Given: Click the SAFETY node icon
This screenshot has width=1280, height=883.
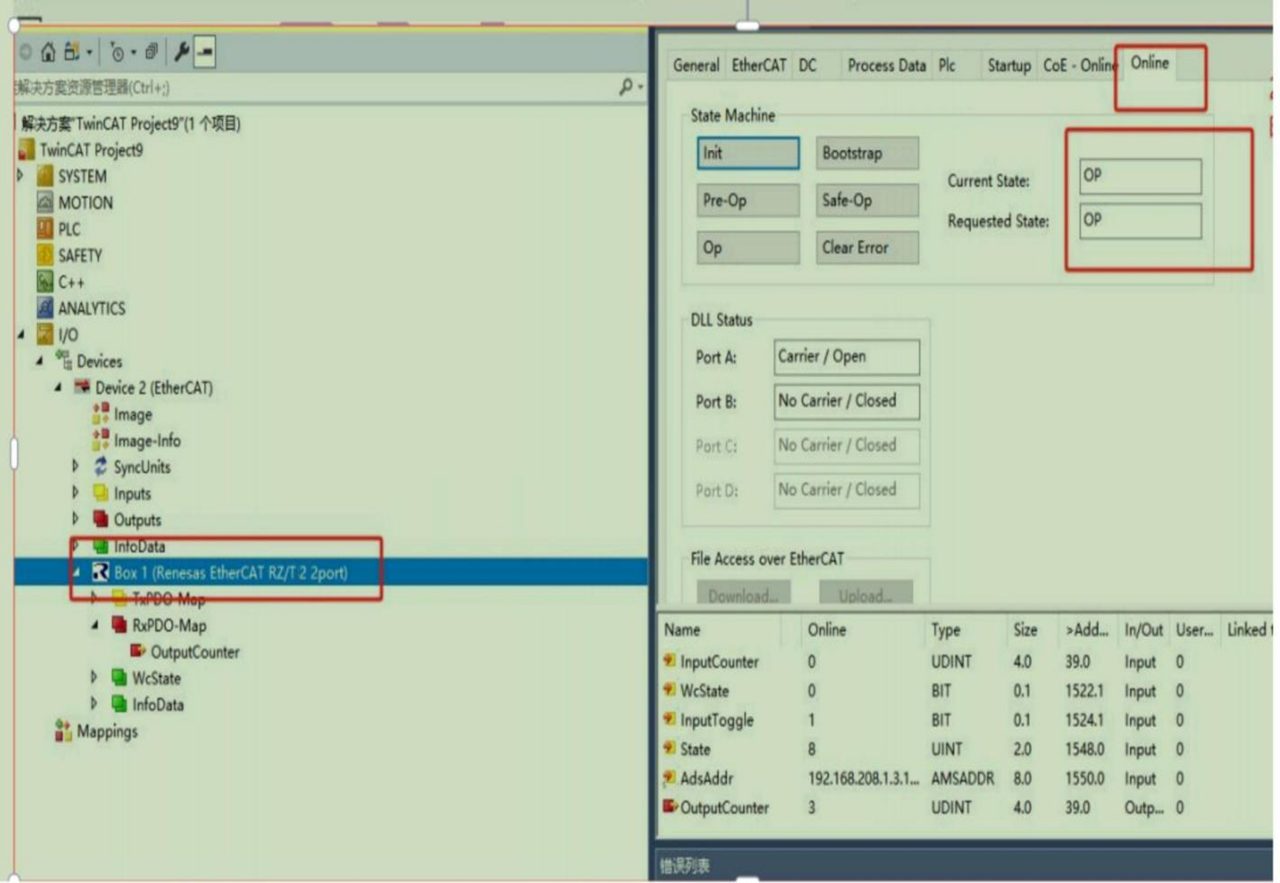Looking at the screenshot, I should pyautogui.click(x=45, y=255).
